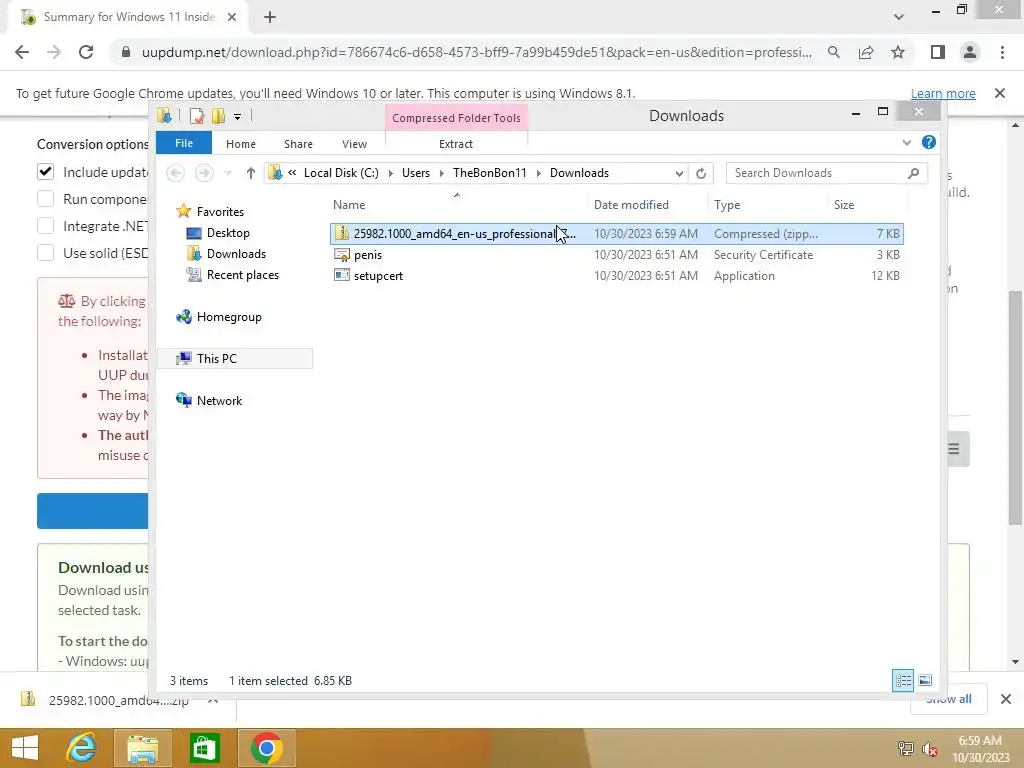Select the security certificate file icon

pyautogui.click(x=342, y=255)
